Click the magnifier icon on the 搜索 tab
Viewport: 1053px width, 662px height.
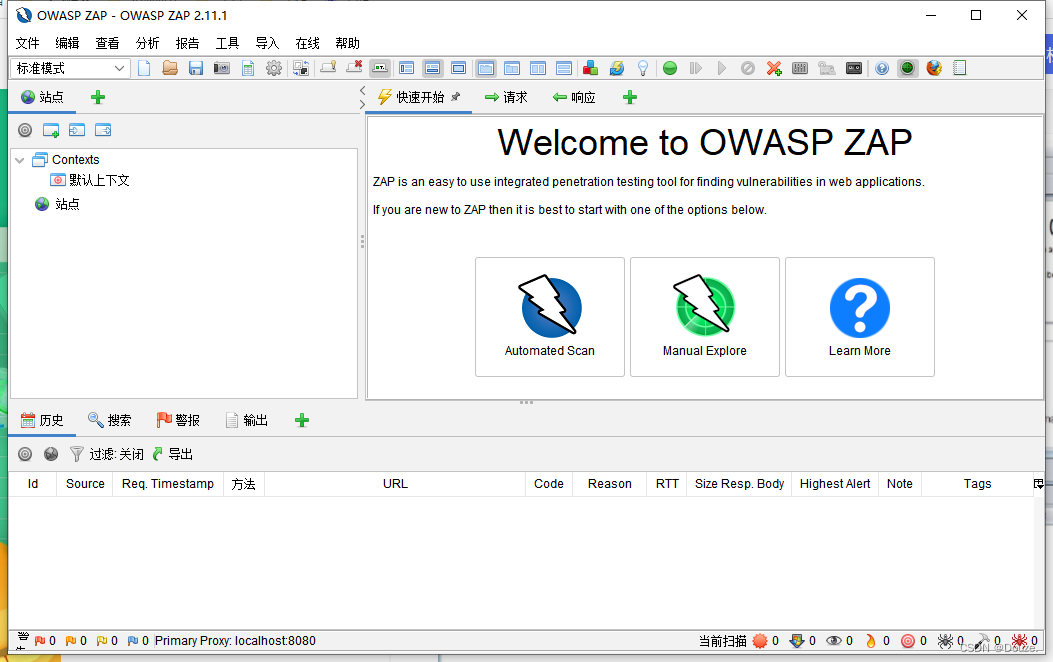coord(95,420)
